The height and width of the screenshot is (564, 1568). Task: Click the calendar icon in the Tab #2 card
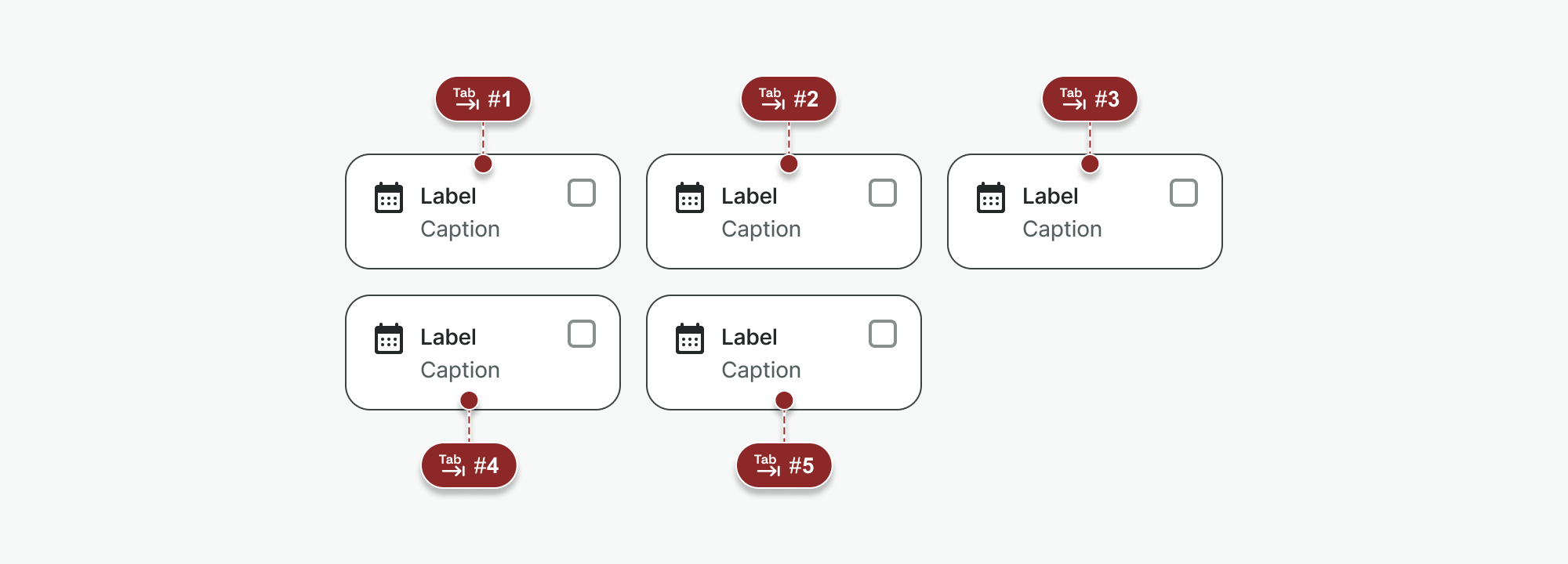tap(690, 198)
